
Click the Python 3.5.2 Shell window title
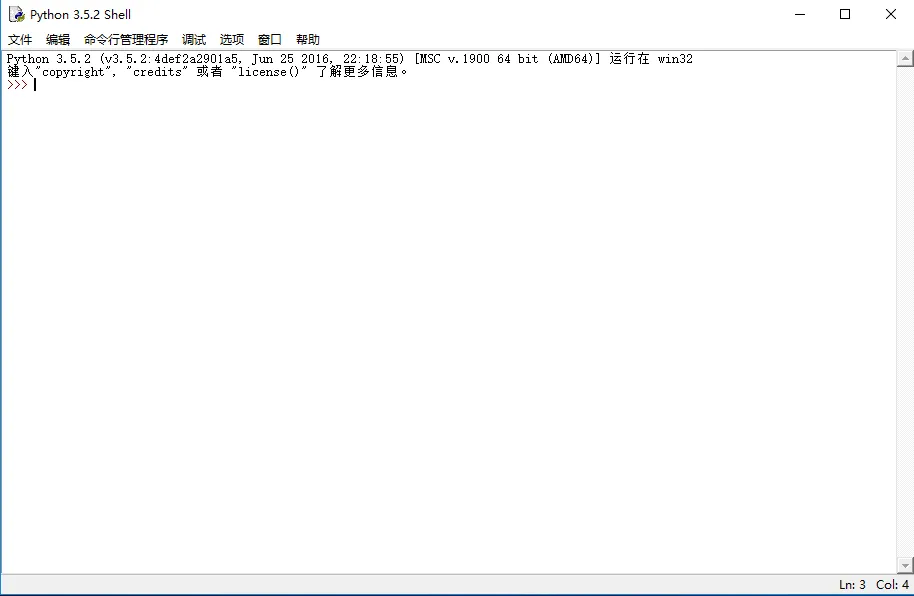[80, 15]
